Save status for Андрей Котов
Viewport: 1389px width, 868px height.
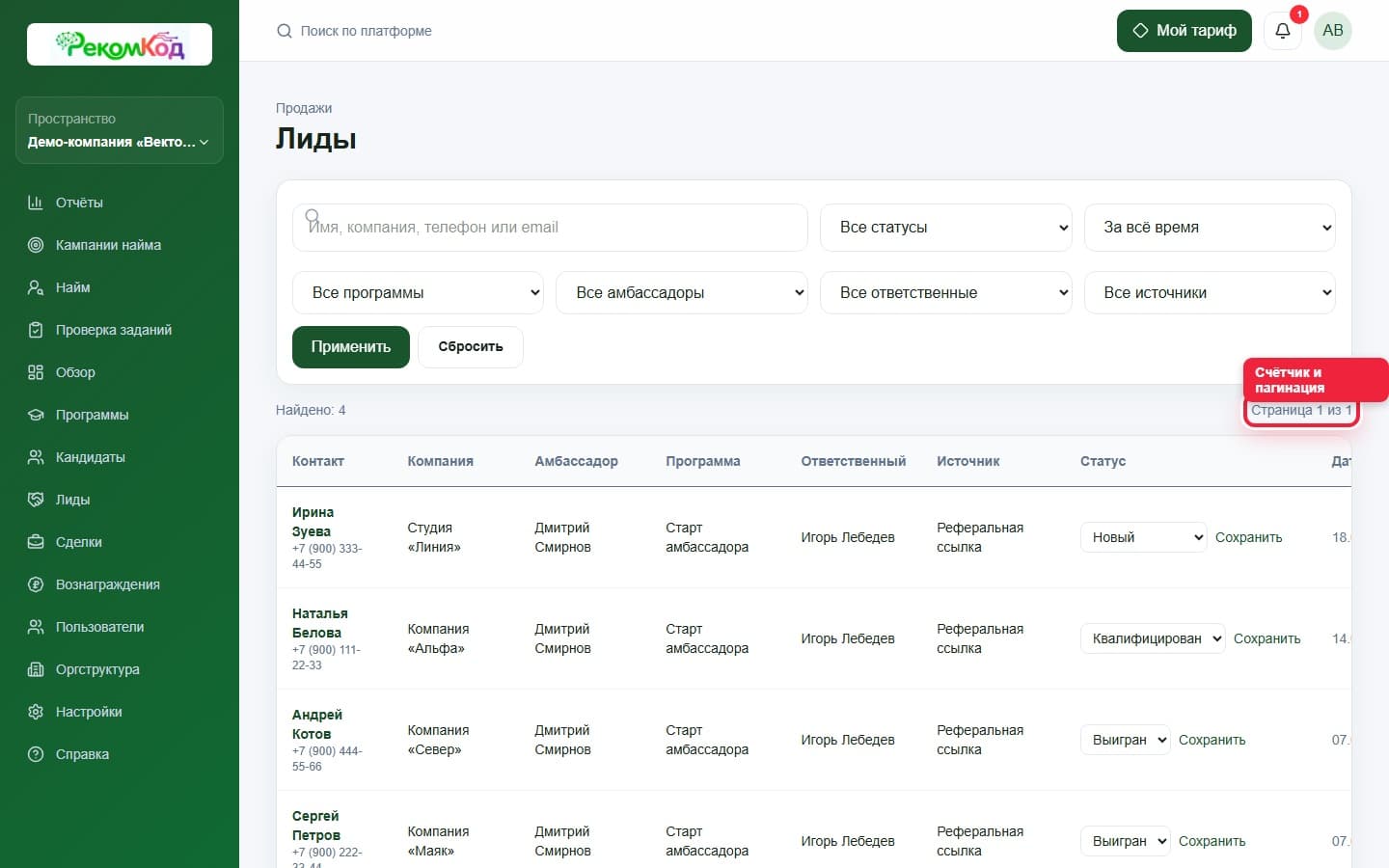click(x=1212, y=740)
